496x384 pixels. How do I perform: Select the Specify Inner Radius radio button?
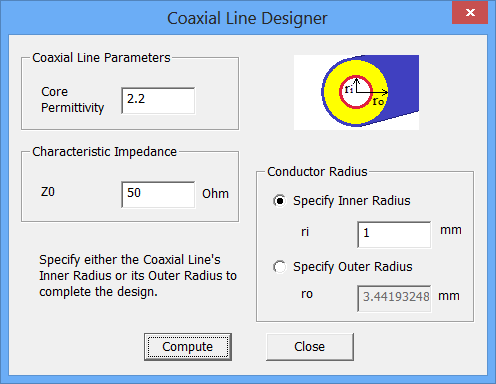click(x=280, y=201)
